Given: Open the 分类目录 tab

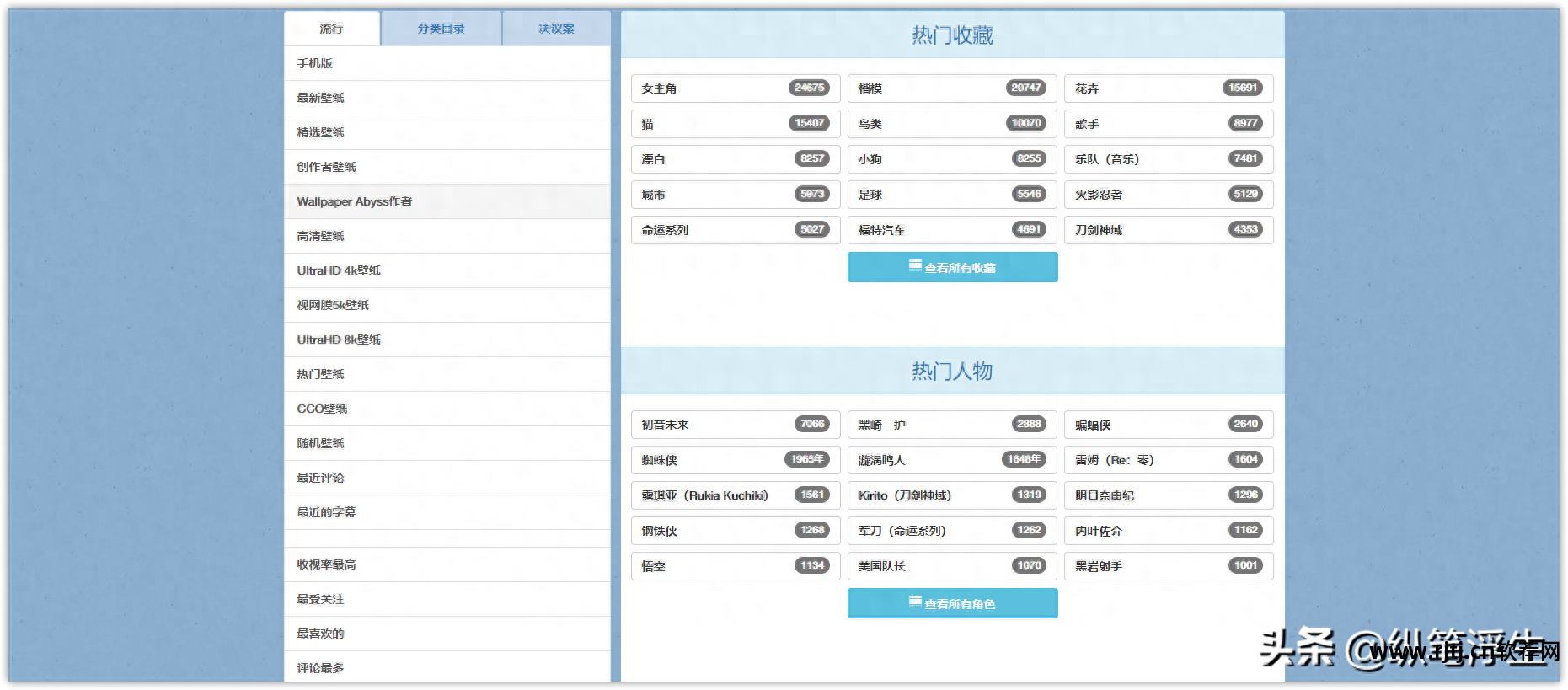Looking at the screenshot, I should tap(441, 29).
